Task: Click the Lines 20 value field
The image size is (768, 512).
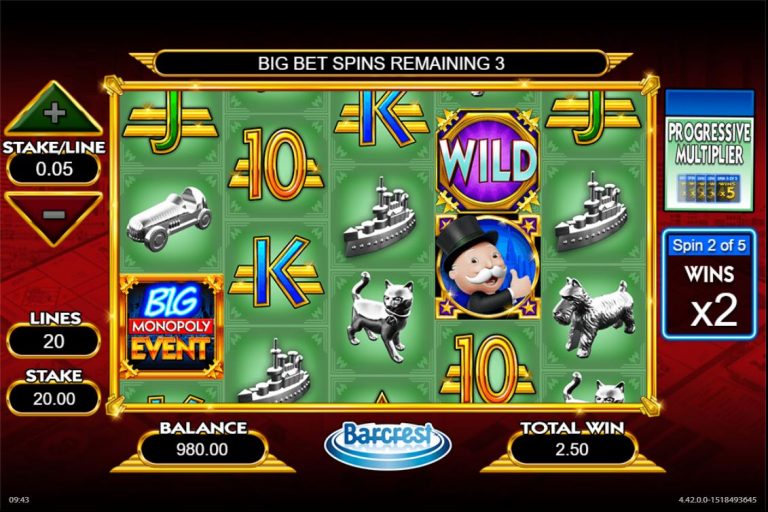Action: (54, 341)
